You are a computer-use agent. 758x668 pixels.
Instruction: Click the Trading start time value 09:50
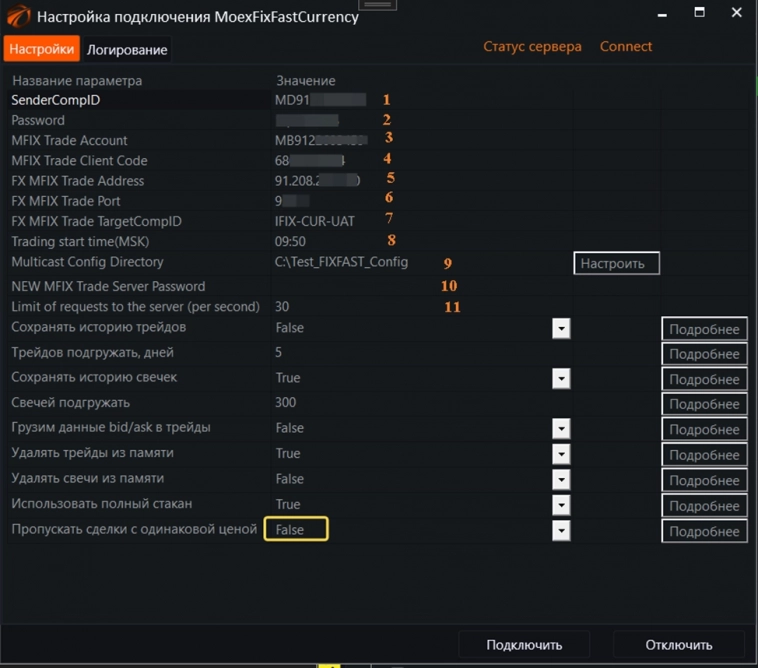coord(290,242)
